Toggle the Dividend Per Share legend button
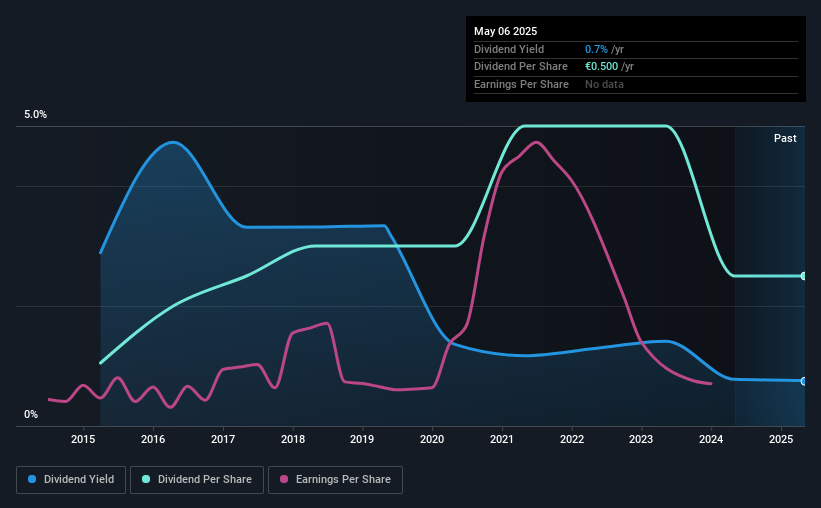Image resolution: width=821 pixels, height=508 pixels. click(197, 480)
